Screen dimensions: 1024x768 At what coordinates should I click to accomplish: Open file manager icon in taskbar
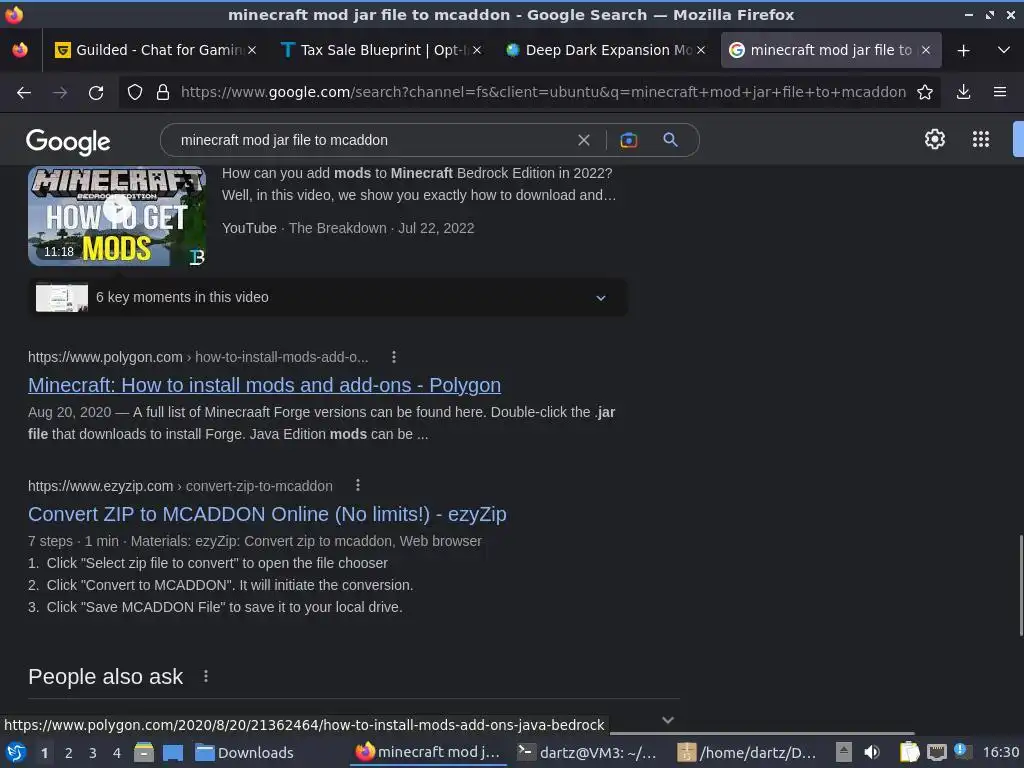[144, 752]
